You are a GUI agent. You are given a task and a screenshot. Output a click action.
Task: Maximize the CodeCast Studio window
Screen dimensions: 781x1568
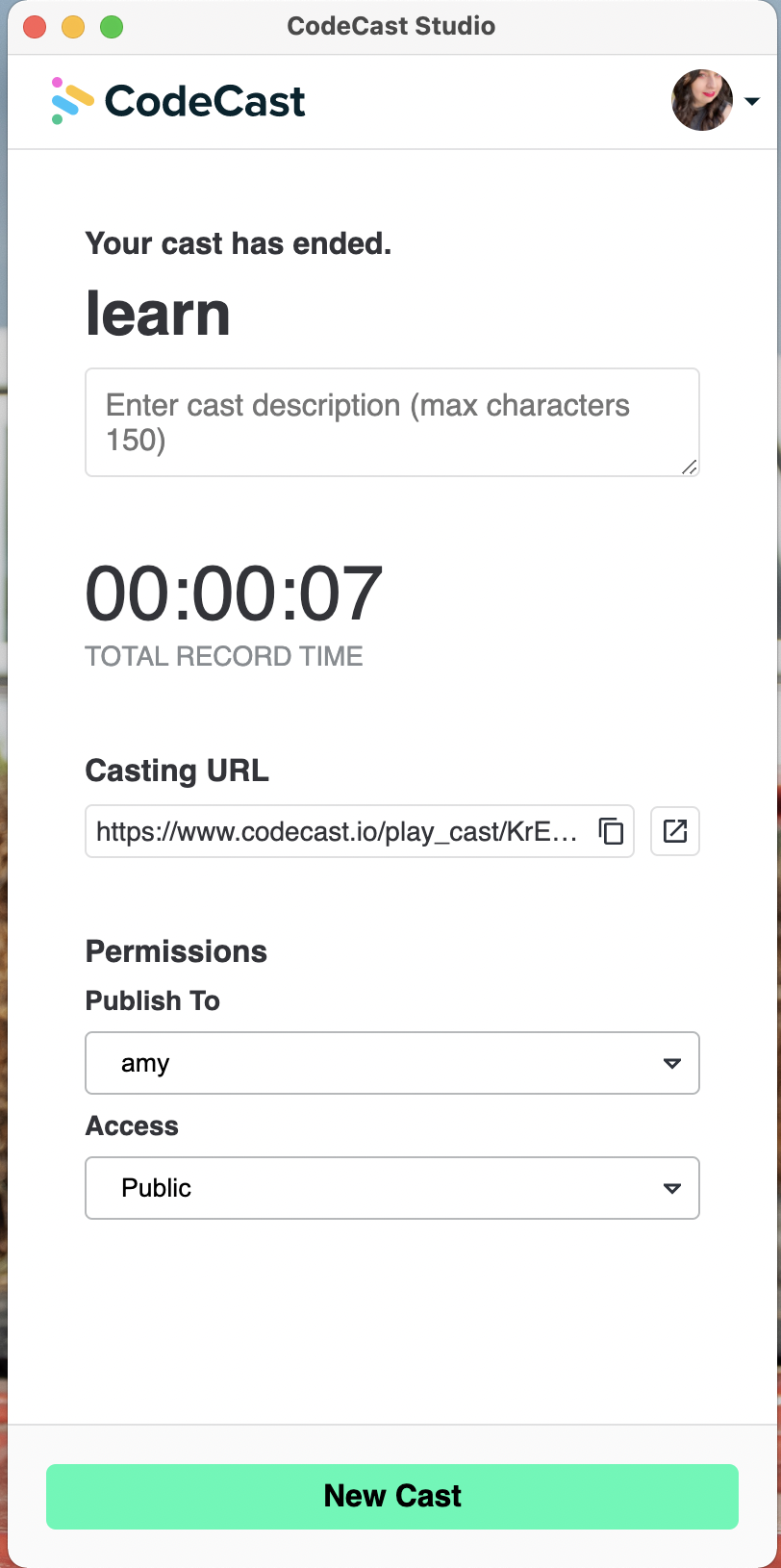coord(112,26)
